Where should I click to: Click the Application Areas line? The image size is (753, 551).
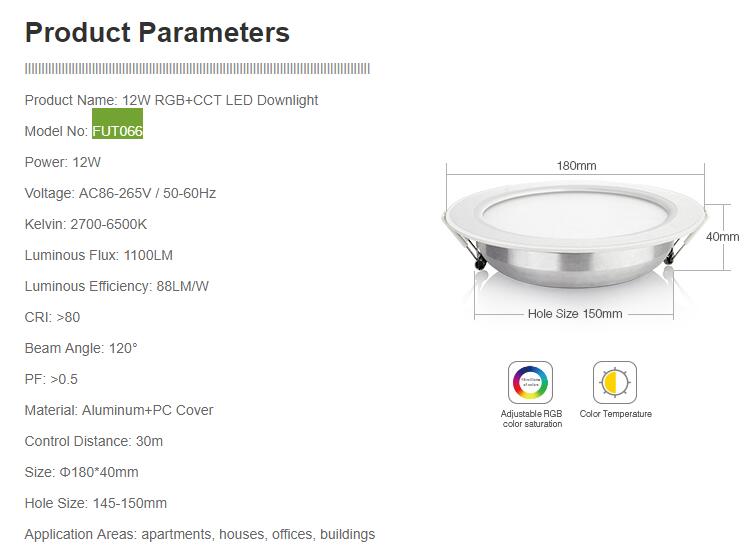pyautogui.click(x=199, y=534)
